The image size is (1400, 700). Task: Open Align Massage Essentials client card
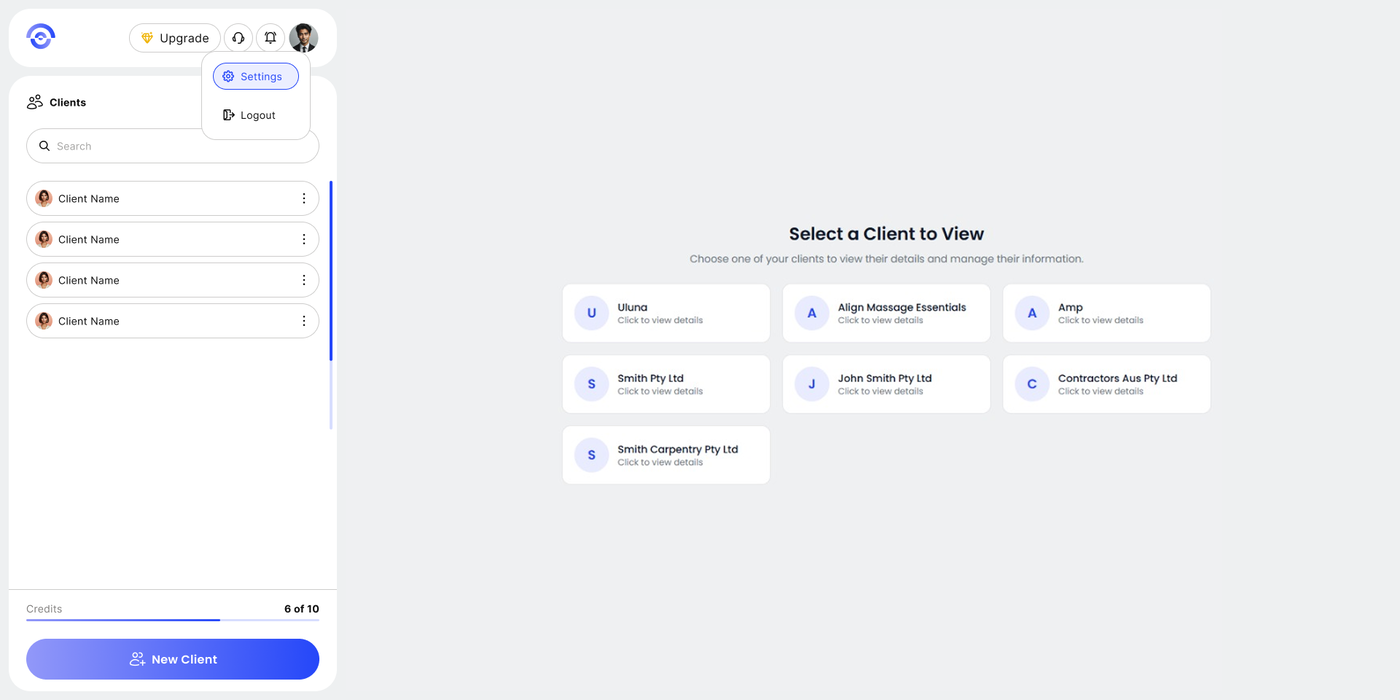tap(886, 313)
